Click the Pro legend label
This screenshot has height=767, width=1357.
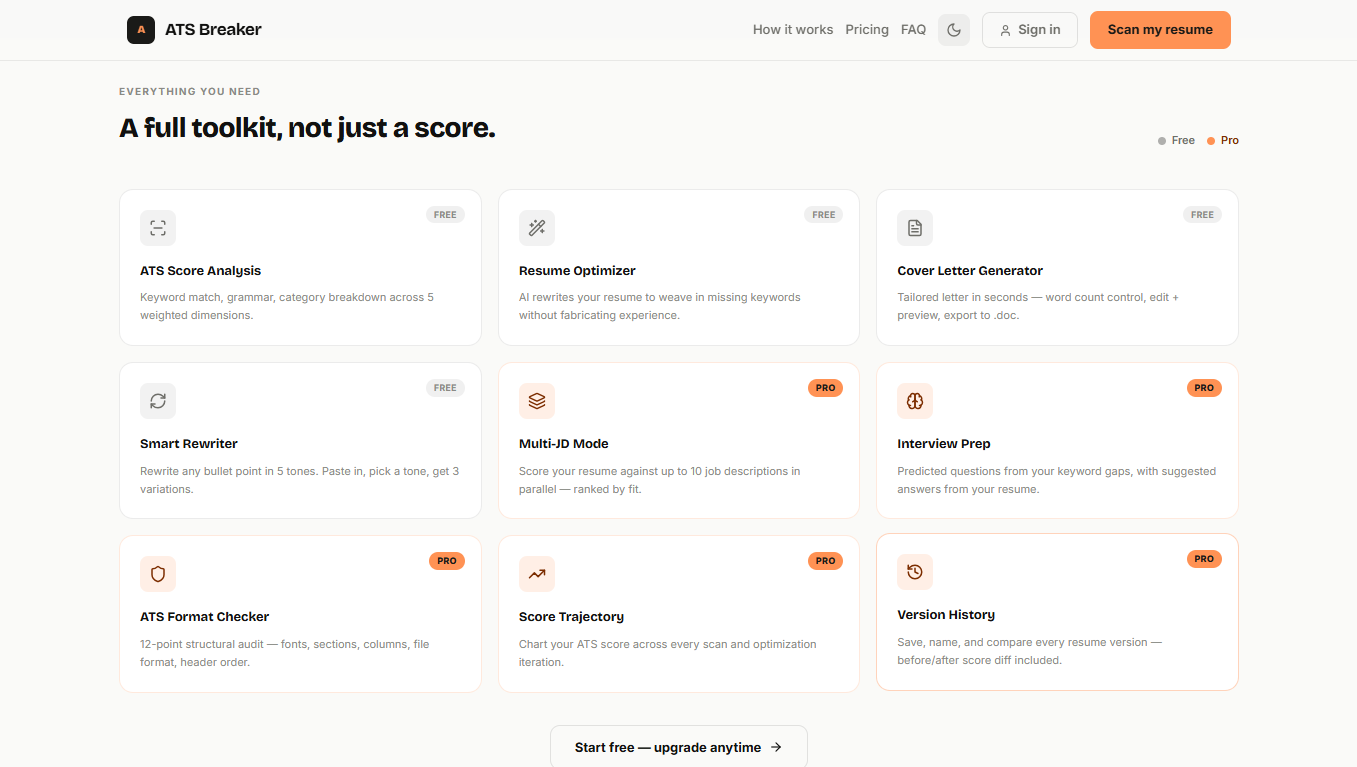(x=1230, y=141)
